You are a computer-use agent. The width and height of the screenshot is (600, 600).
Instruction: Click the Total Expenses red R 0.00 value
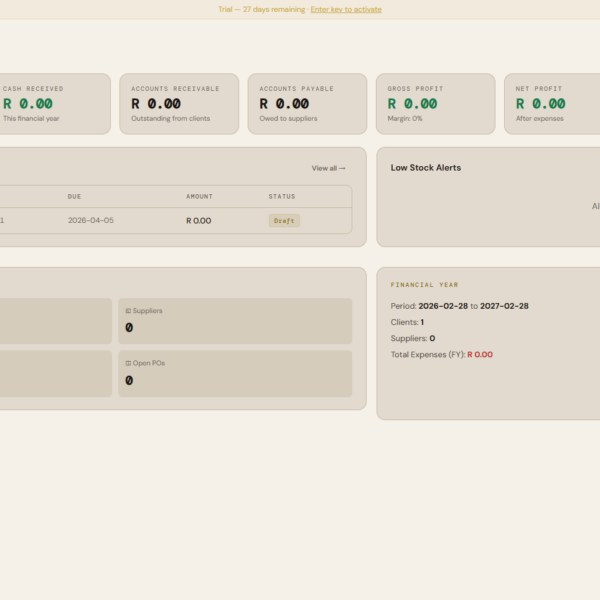[x=480, y=355]
